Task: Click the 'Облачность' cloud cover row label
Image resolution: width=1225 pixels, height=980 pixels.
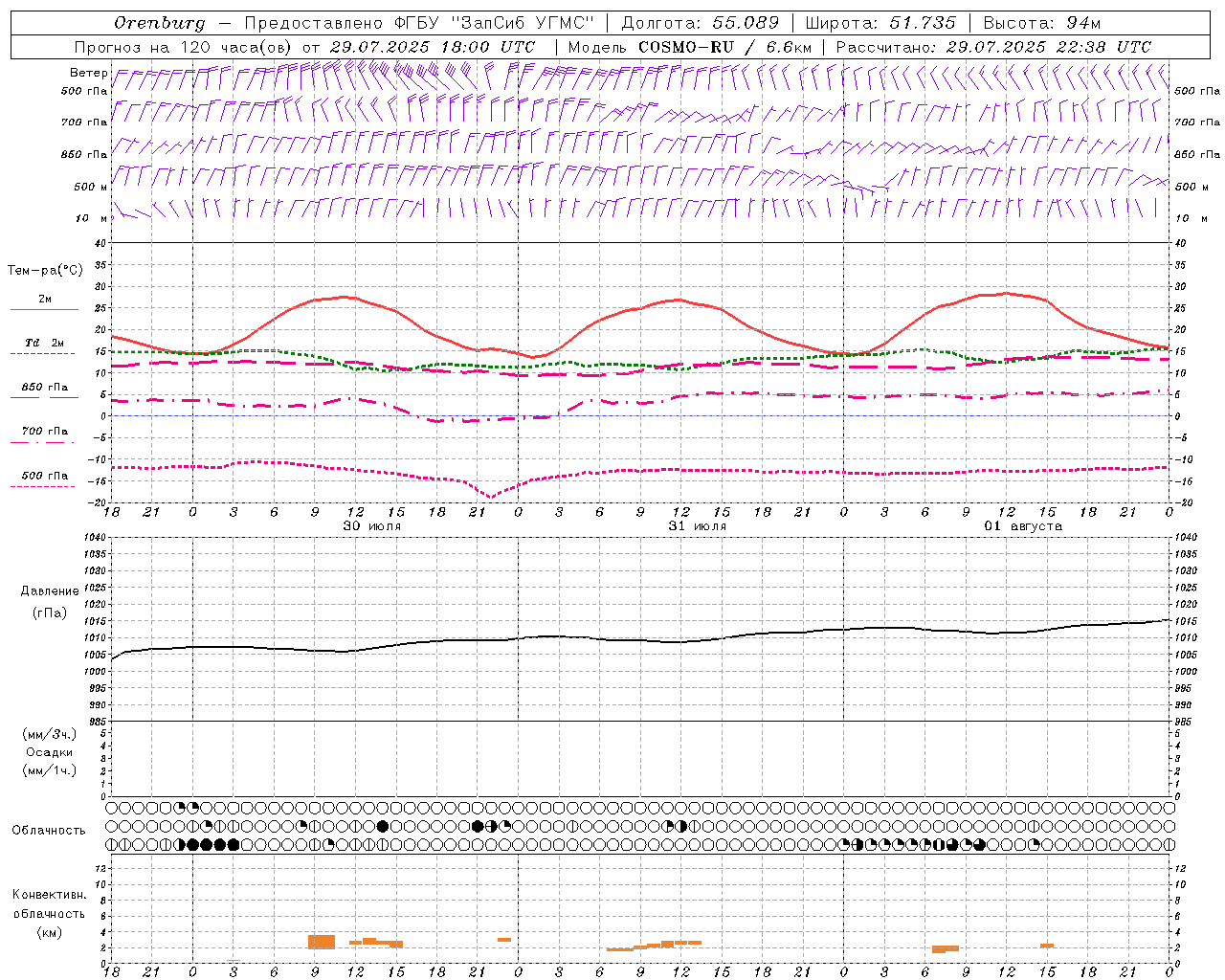Action: [x=49, y=830]
